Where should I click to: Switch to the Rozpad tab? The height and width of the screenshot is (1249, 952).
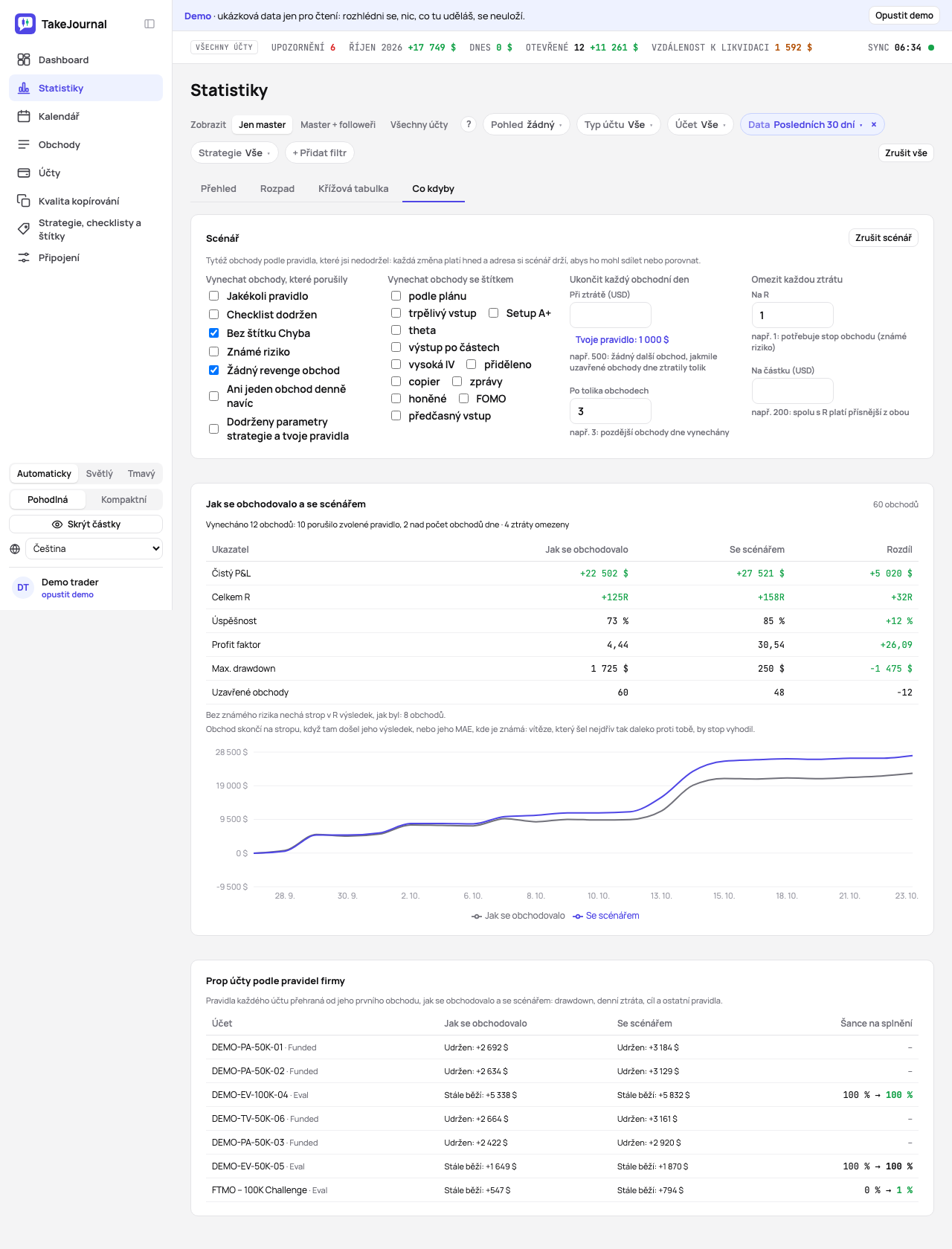pos(277,189)
